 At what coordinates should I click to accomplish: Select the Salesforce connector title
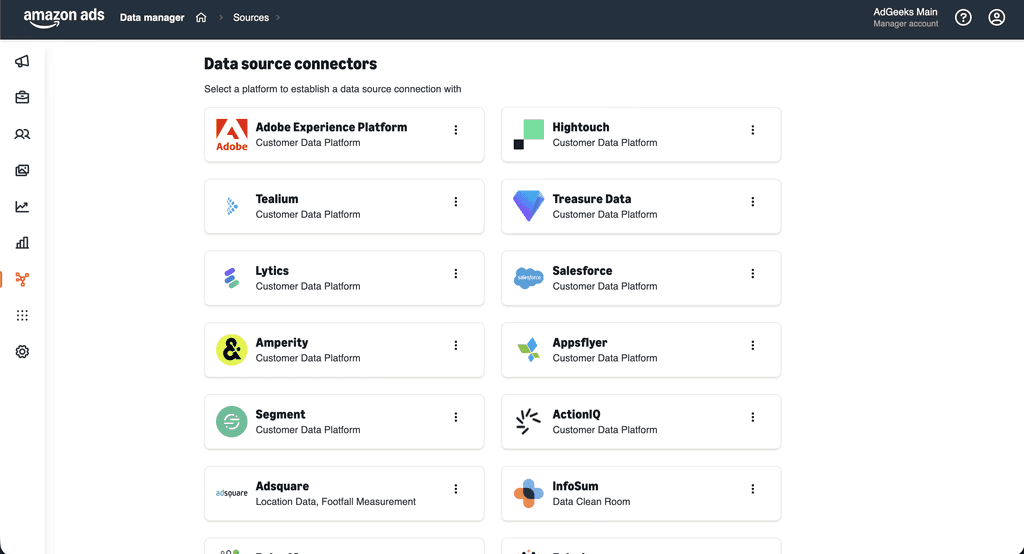point(582,271)
